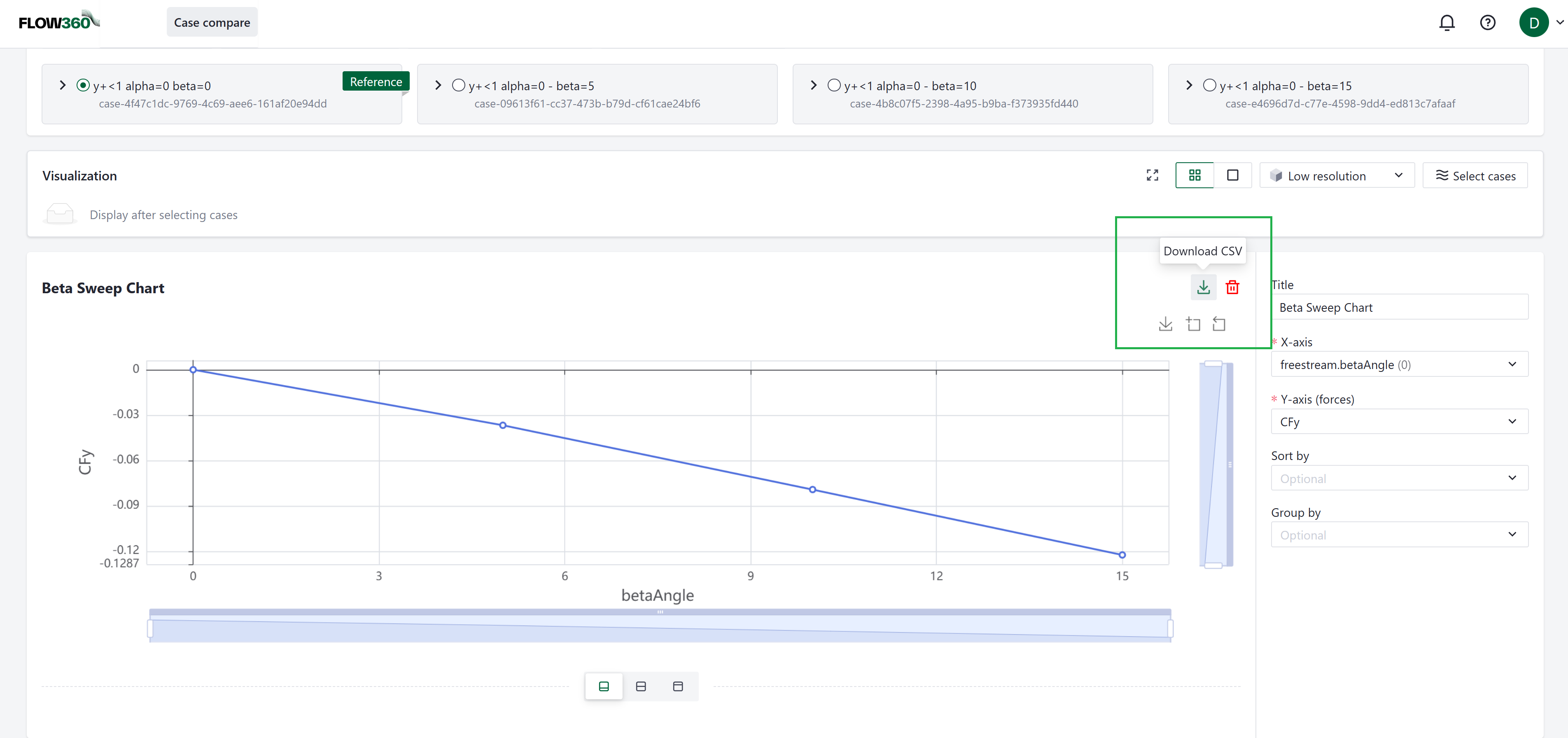Click case ID case-4b8c07f5-2398-4a95-b9ba-f373935fd440
The width and height of the screenshot is (1568, 738).
tap(964, 103)
